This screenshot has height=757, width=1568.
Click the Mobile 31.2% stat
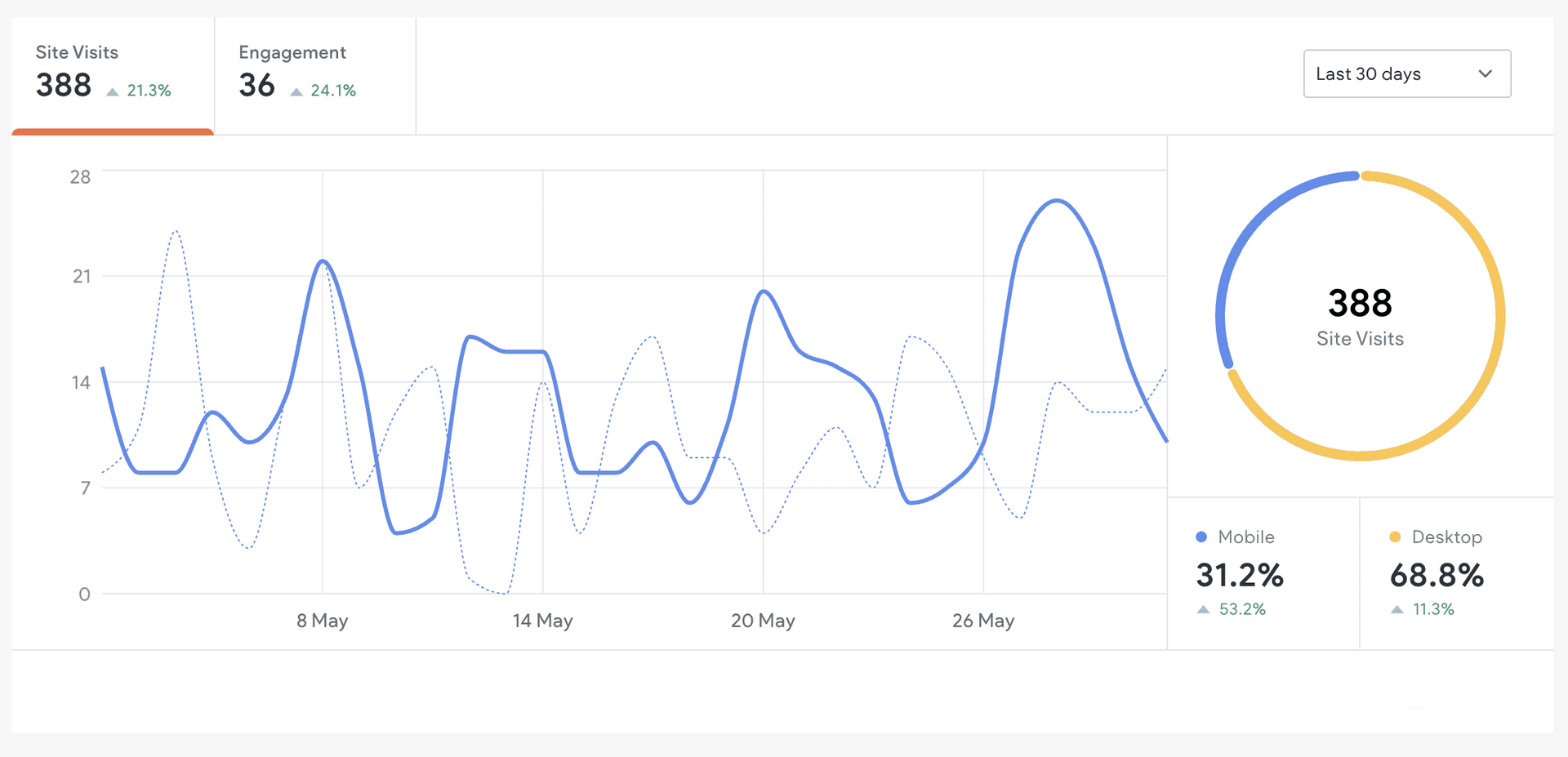pos(1240,575)
